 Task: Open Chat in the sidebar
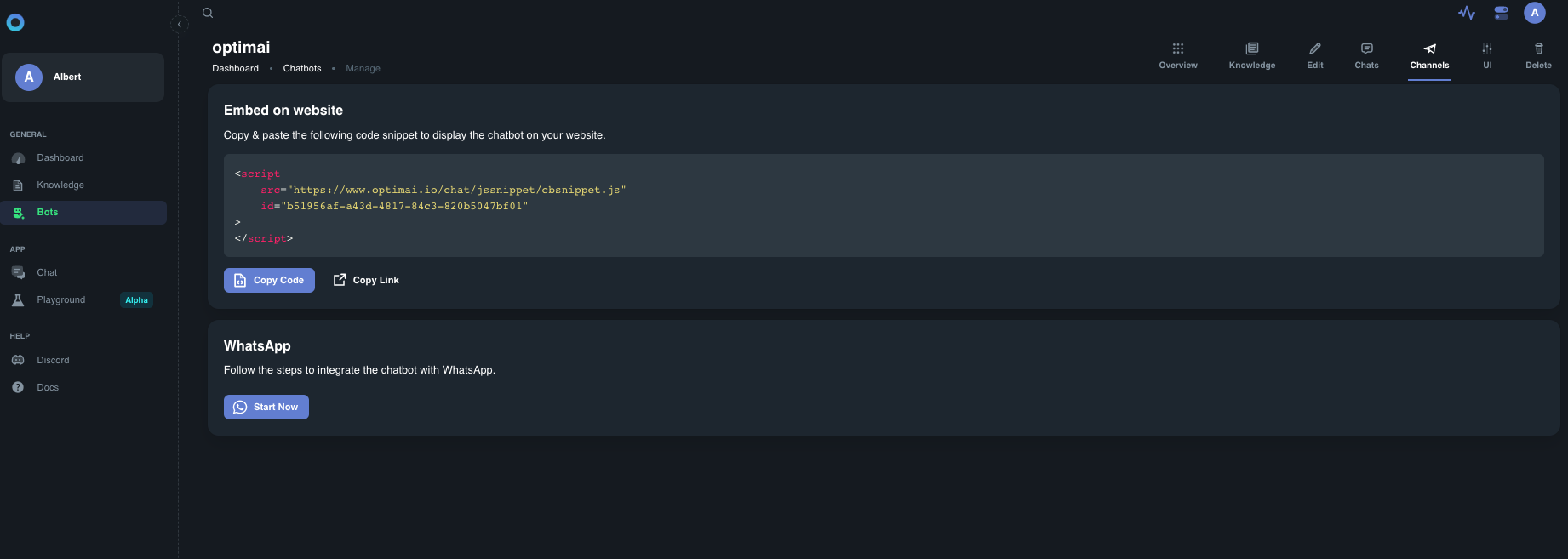pyautogui.click(x=83, y=273)
